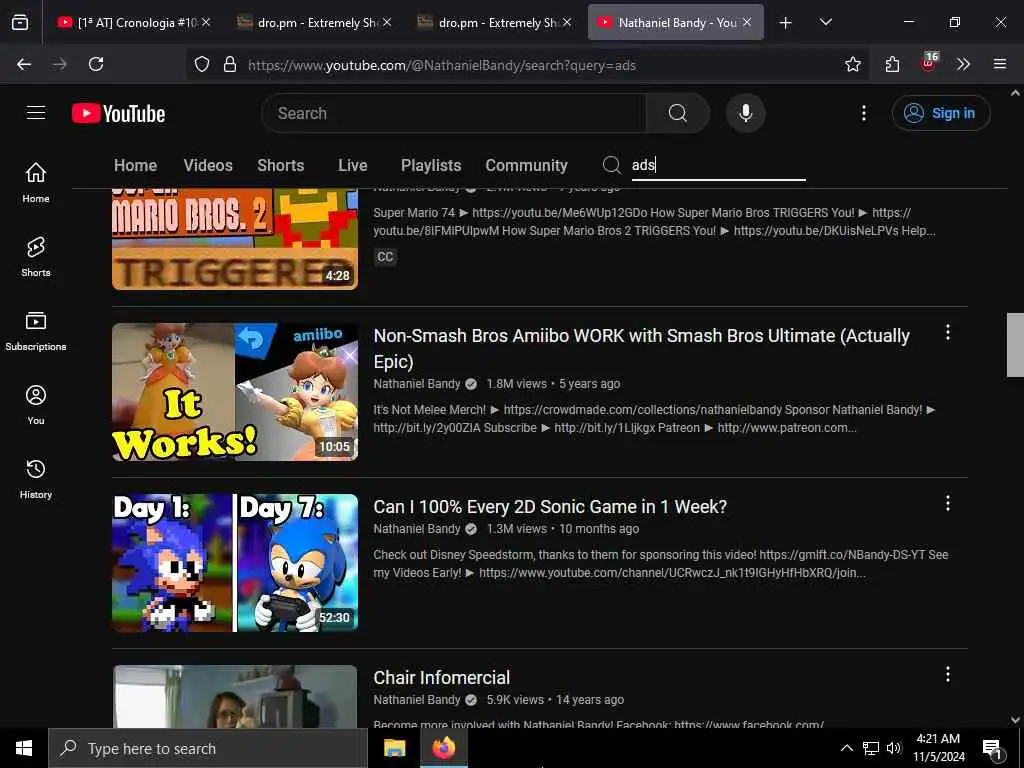This screenshot has height=768, width=1024.
Task: Close the Cronologia #10 tab
Action: (206, 22)
